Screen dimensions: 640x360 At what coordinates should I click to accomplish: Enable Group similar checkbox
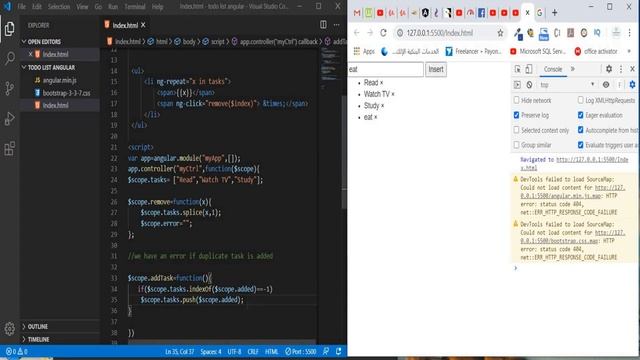[x=516, y=145]
